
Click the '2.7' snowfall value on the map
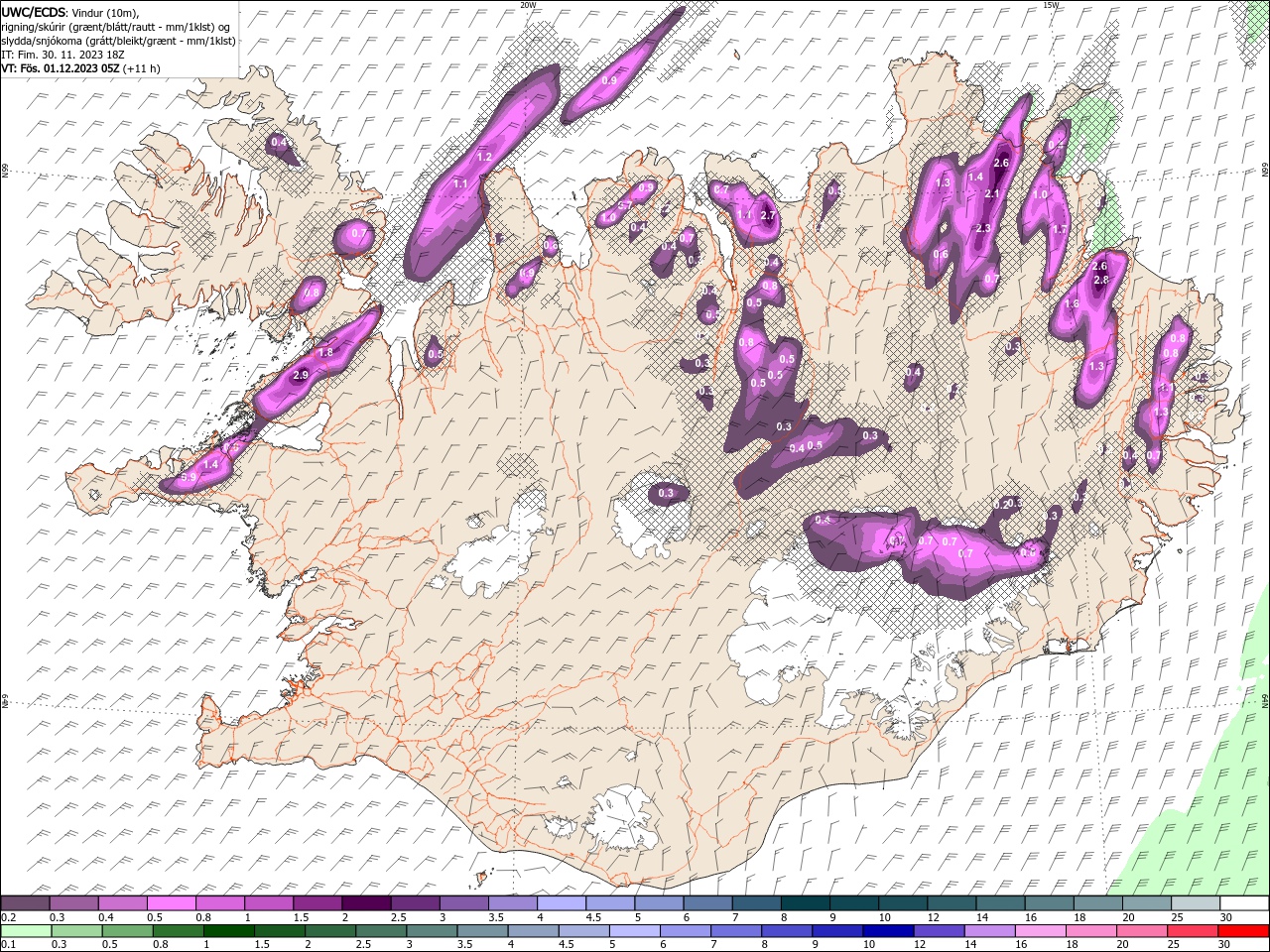point(767,215)
